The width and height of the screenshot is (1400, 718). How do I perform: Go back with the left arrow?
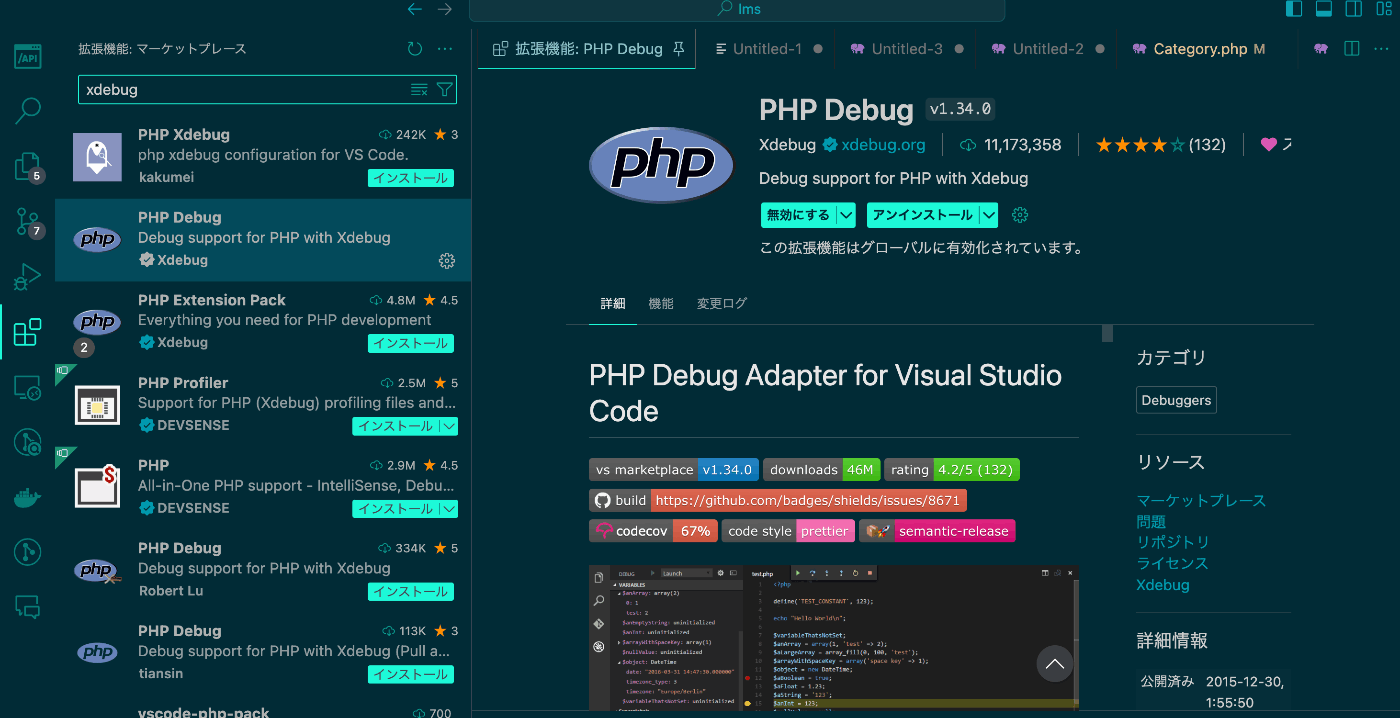coord(415,9)
